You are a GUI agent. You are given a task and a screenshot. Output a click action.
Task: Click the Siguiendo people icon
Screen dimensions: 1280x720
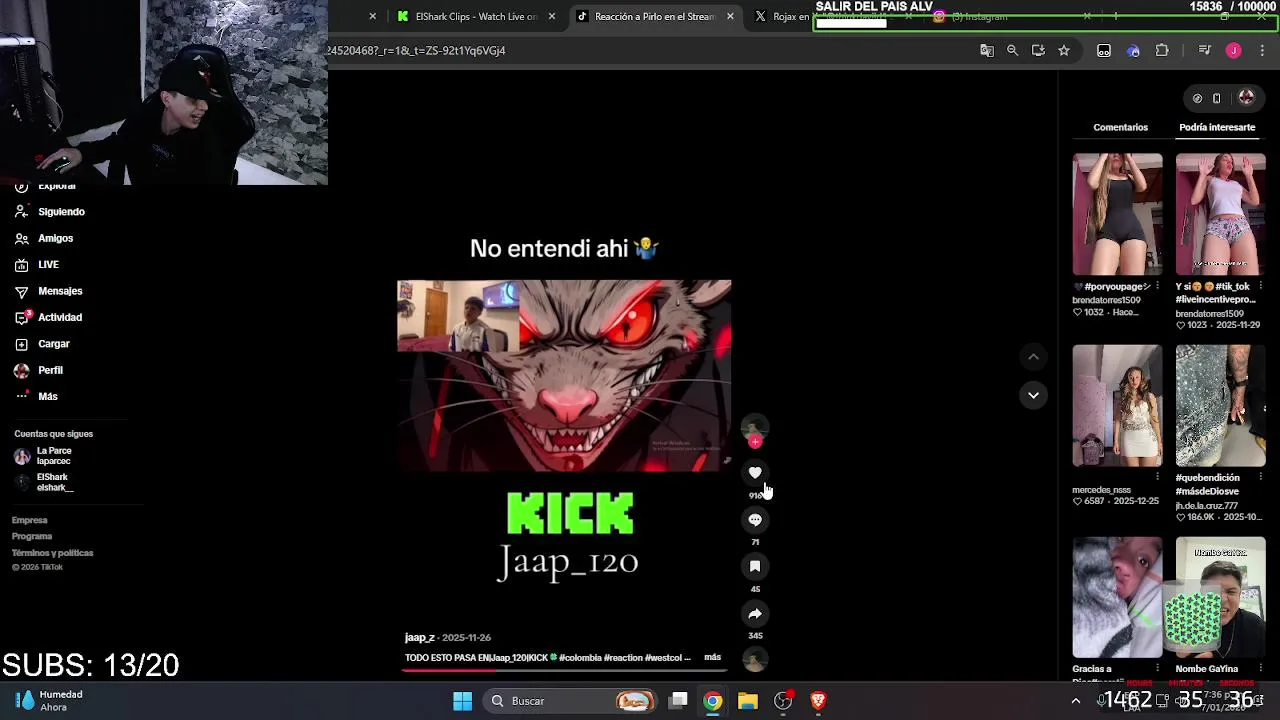pos(21,212)
